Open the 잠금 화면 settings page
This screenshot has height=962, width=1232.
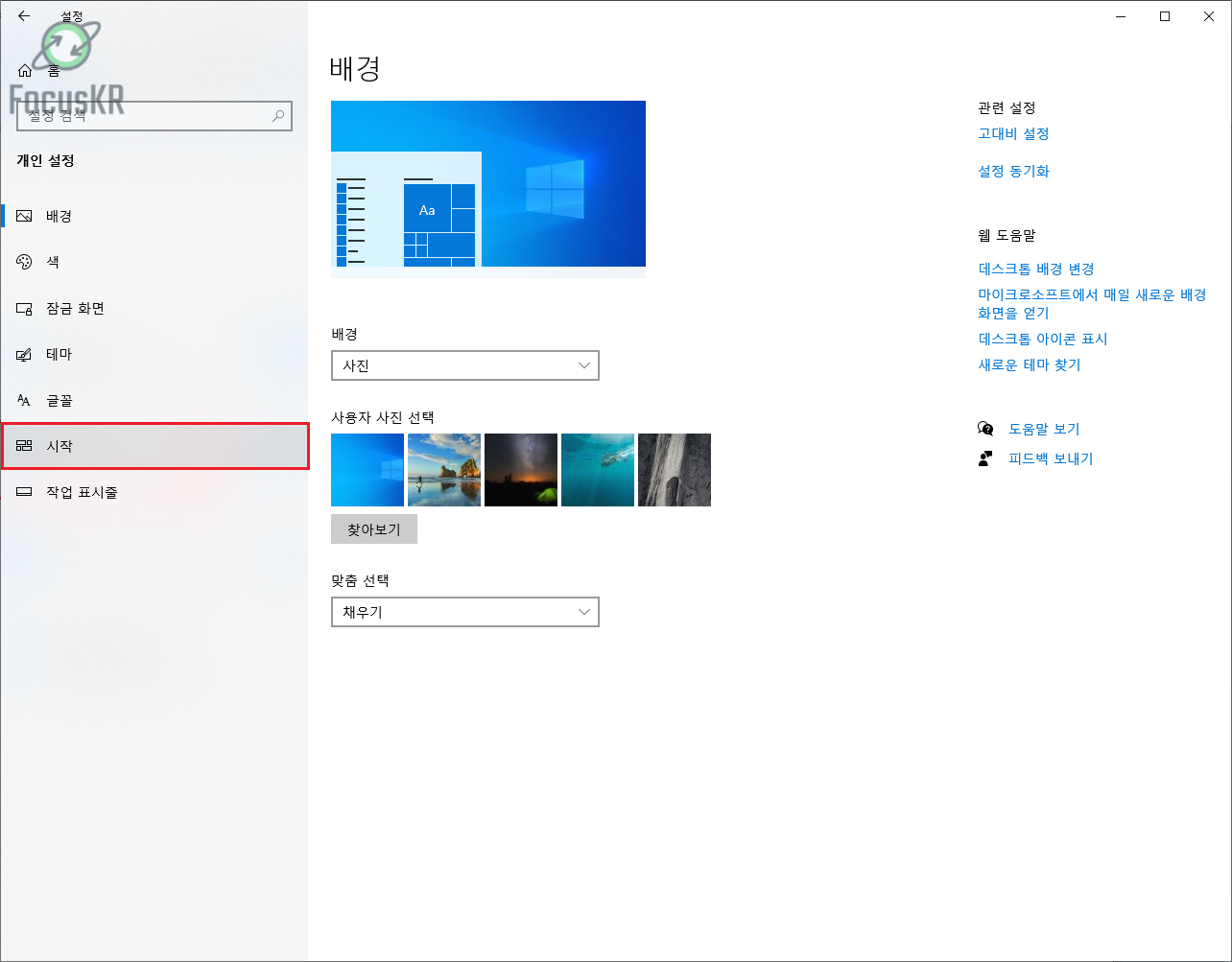[154, 308]
